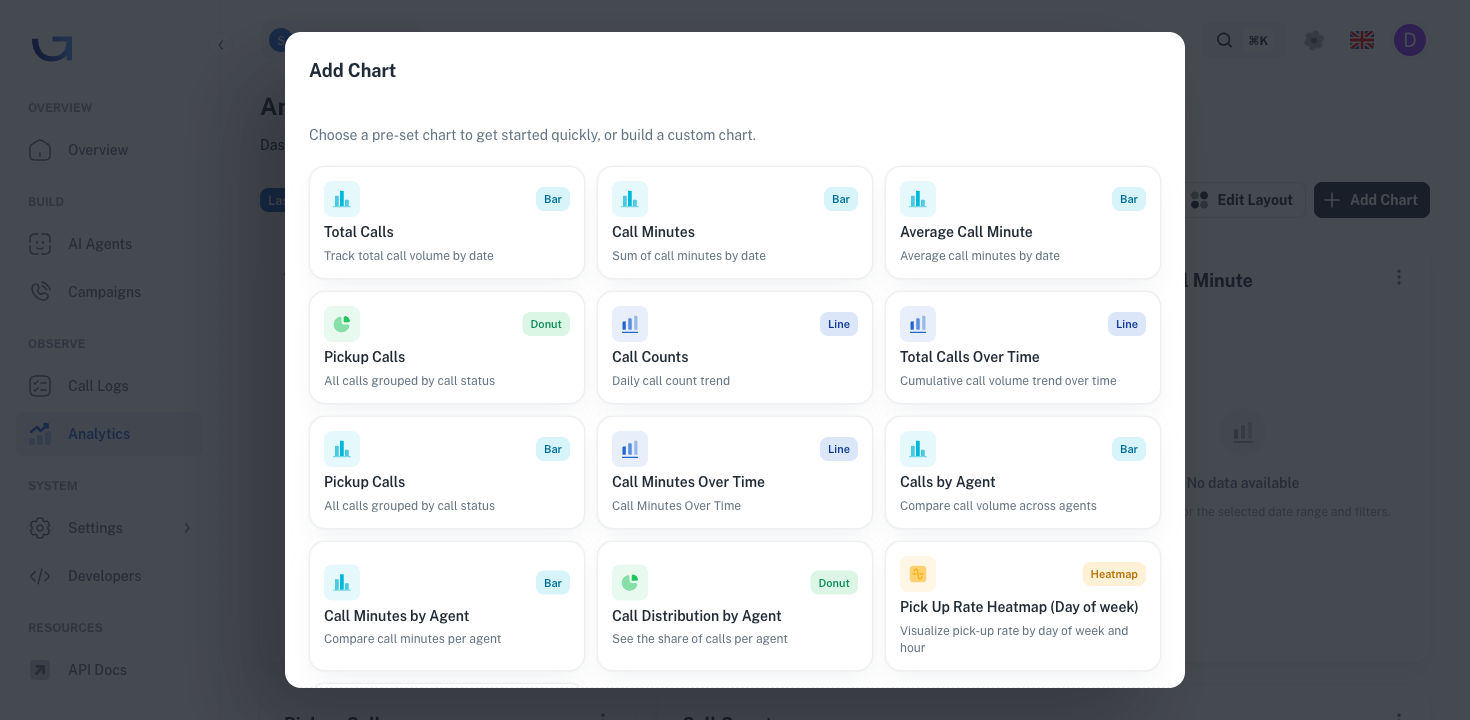Viewport: 1470px width, 720px height.
Task: Expand the Settings submenu chevron
Action: point(187,528)
